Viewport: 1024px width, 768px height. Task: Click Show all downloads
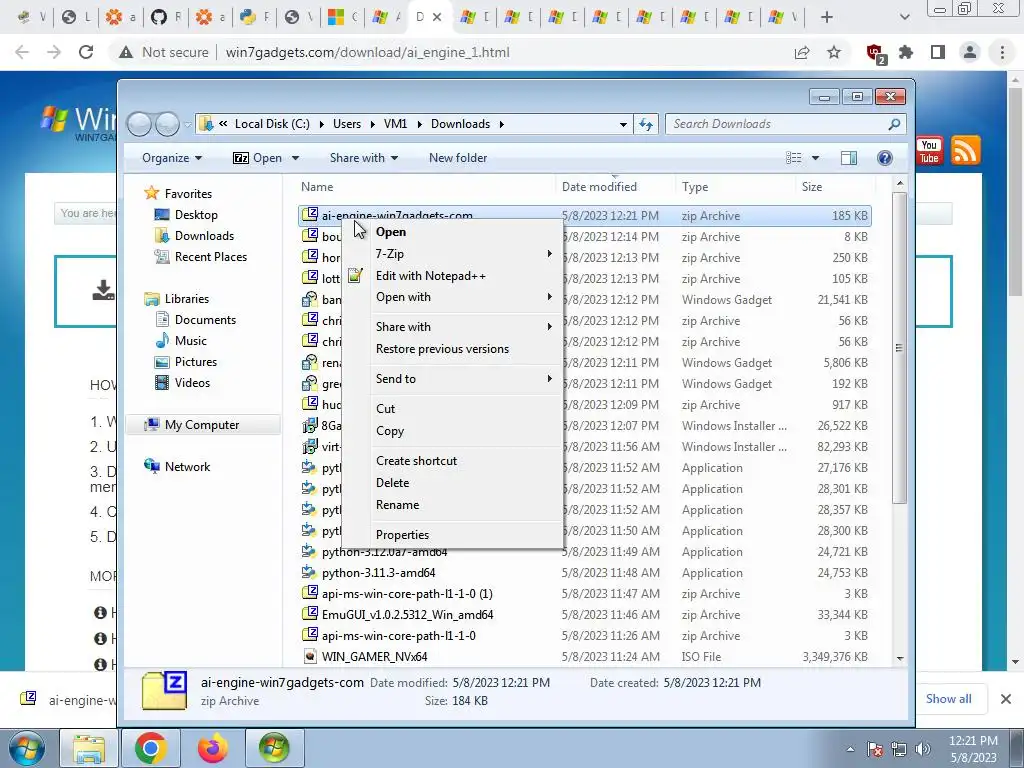click(x=948, y=699)
